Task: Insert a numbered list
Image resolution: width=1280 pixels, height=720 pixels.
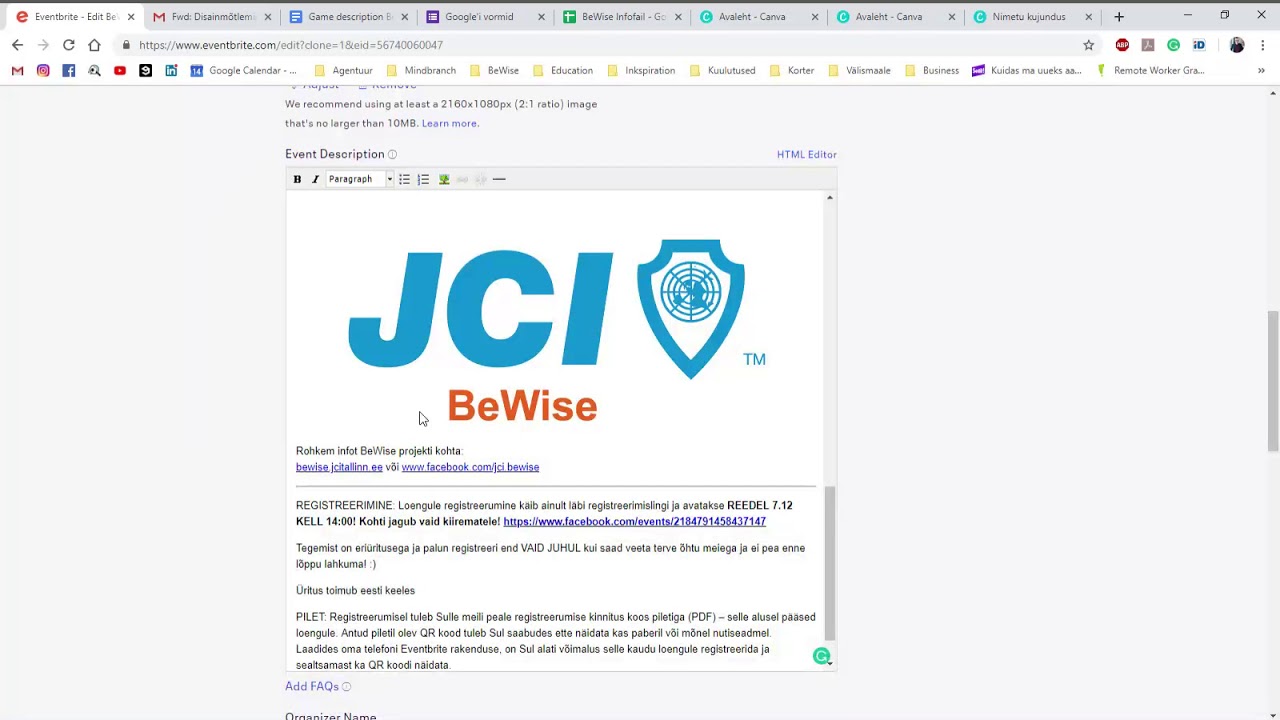Action: click(x=423, y=179)
